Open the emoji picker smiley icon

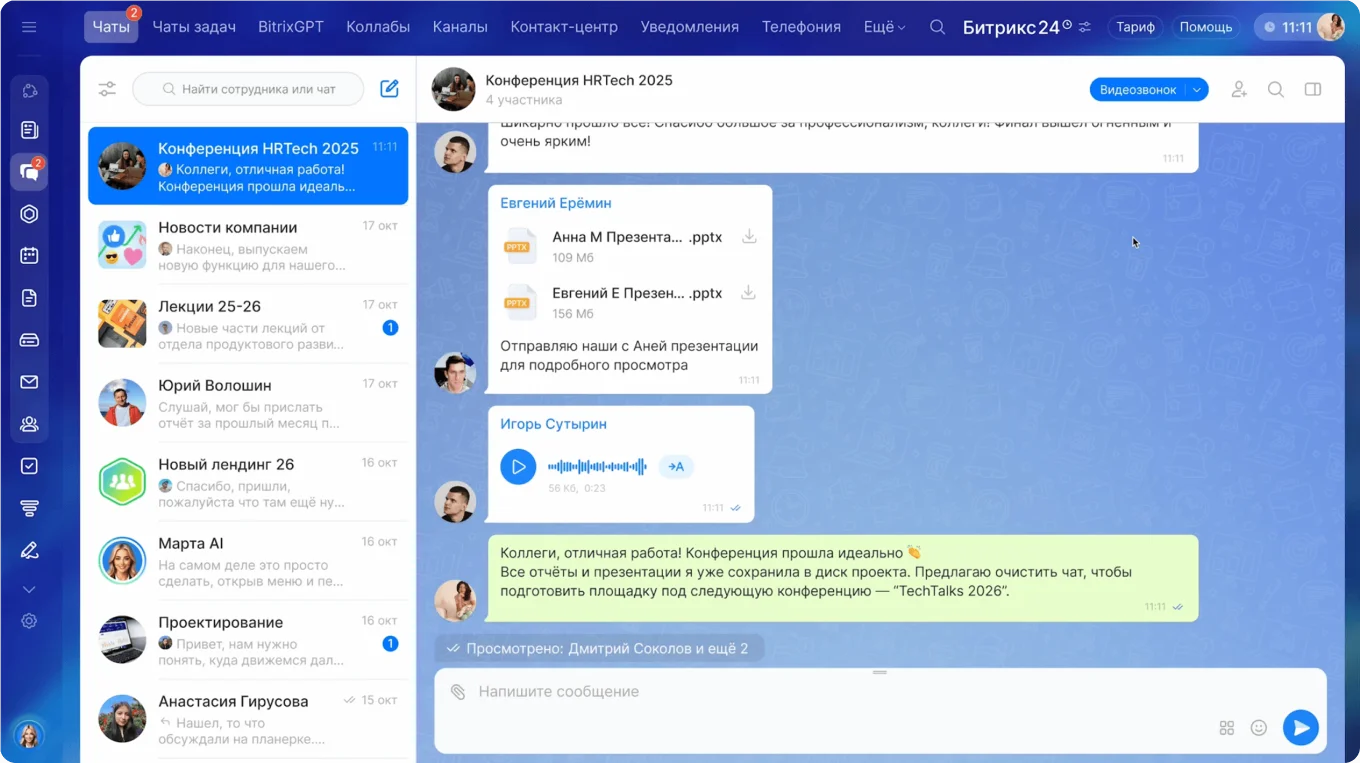(x=1259, y=728)
